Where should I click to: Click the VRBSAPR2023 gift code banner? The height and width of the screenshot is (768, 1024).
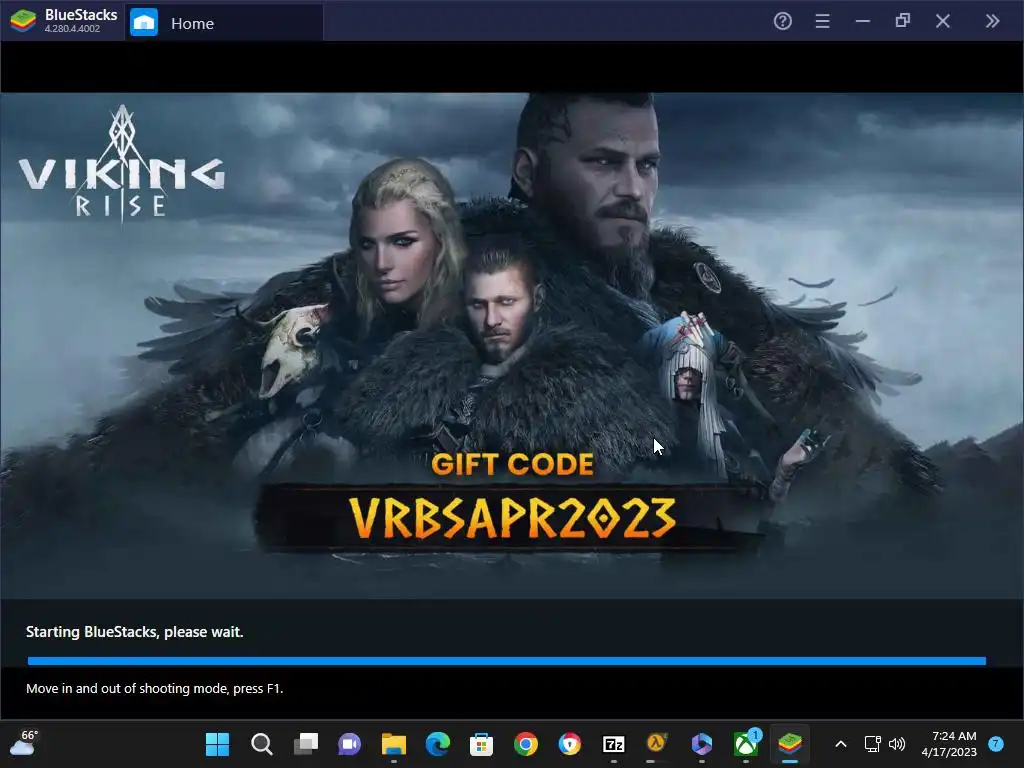tap(512, 519)
